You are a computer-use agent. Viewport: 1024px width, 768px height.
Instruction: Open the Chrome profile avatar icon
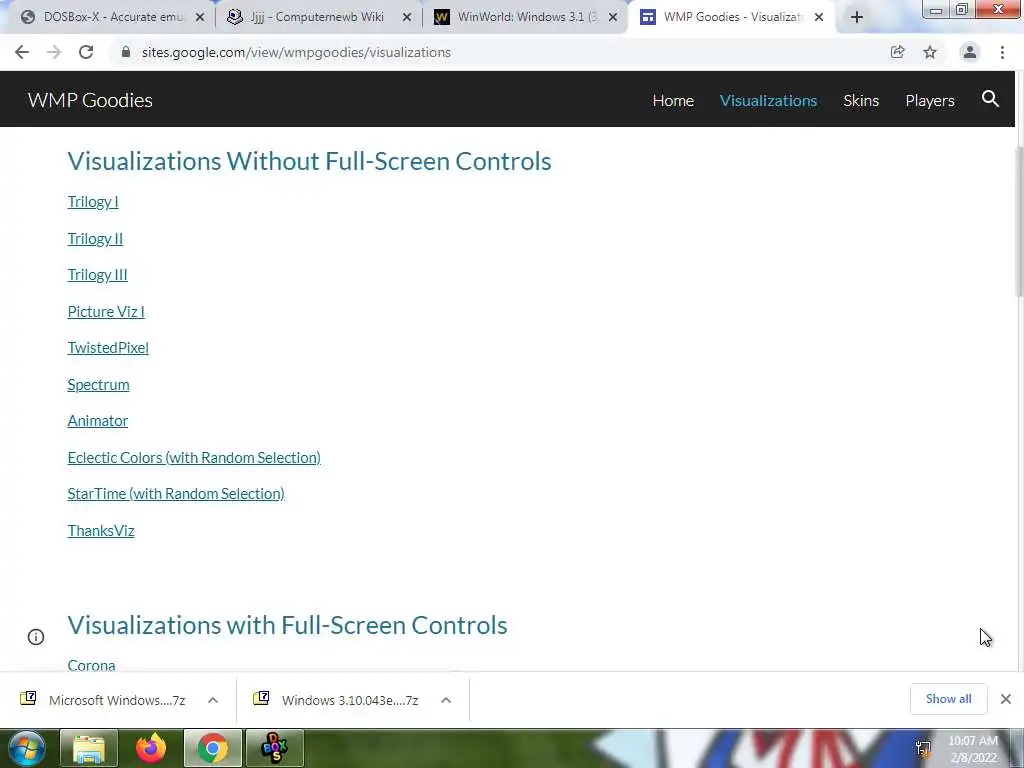970,52
